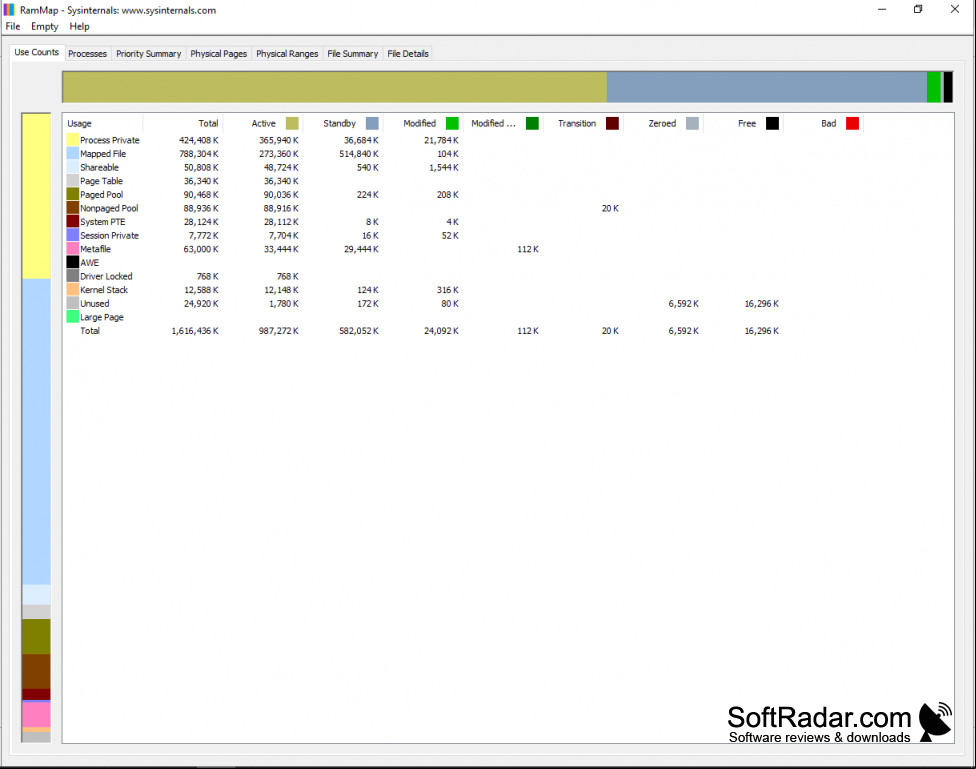The image size is (976, 769).
Task: Switch to the Physical Ranges tab
Action: tap(287, 54)
